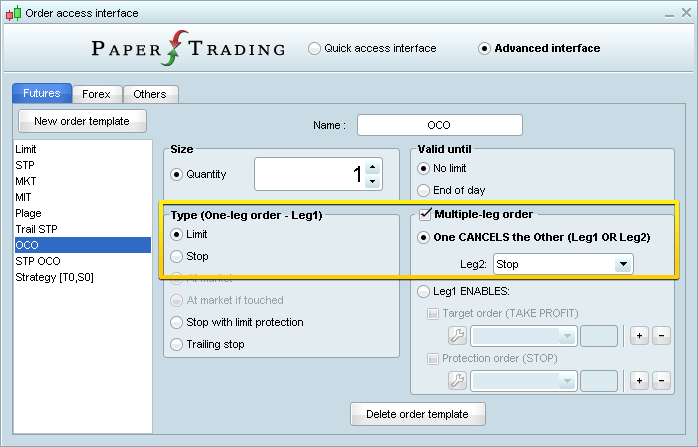698x447 pixels.
Task: Expand the Protection order dropdown
Action: click(x=568, y=380)
